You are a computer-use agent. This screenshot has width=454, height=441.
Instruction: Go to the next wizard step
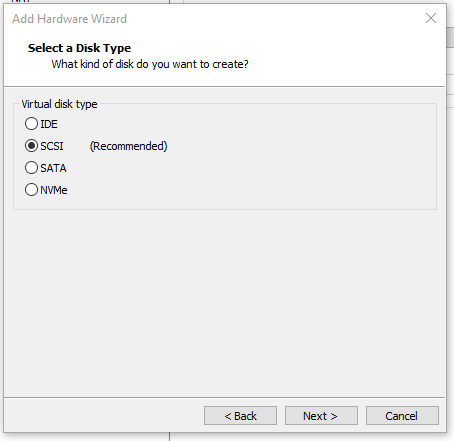coord(321,415)
